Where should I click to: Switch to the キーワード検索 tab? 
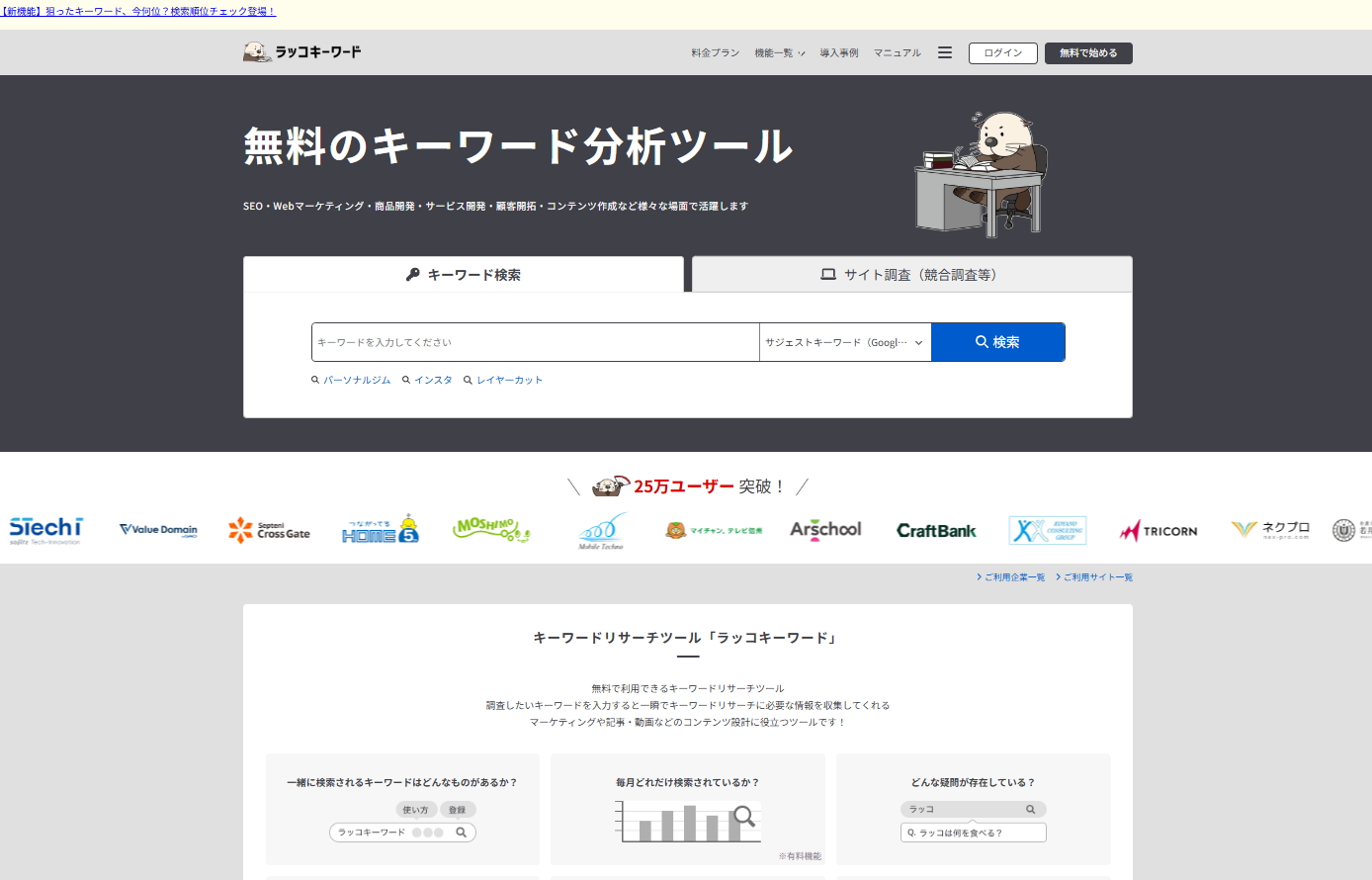click(x=464, y=275)
